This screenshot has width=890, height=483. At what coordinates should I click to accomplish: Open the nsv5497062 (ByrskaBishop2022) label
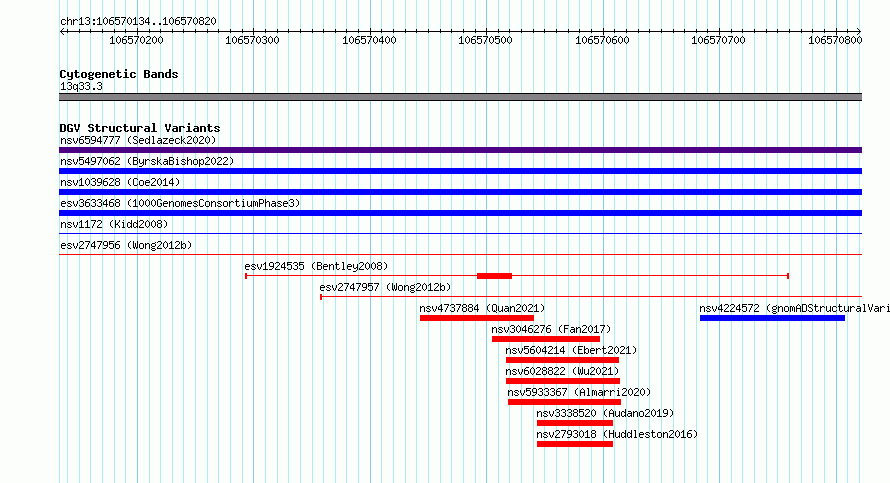click(x=147, y=161)
